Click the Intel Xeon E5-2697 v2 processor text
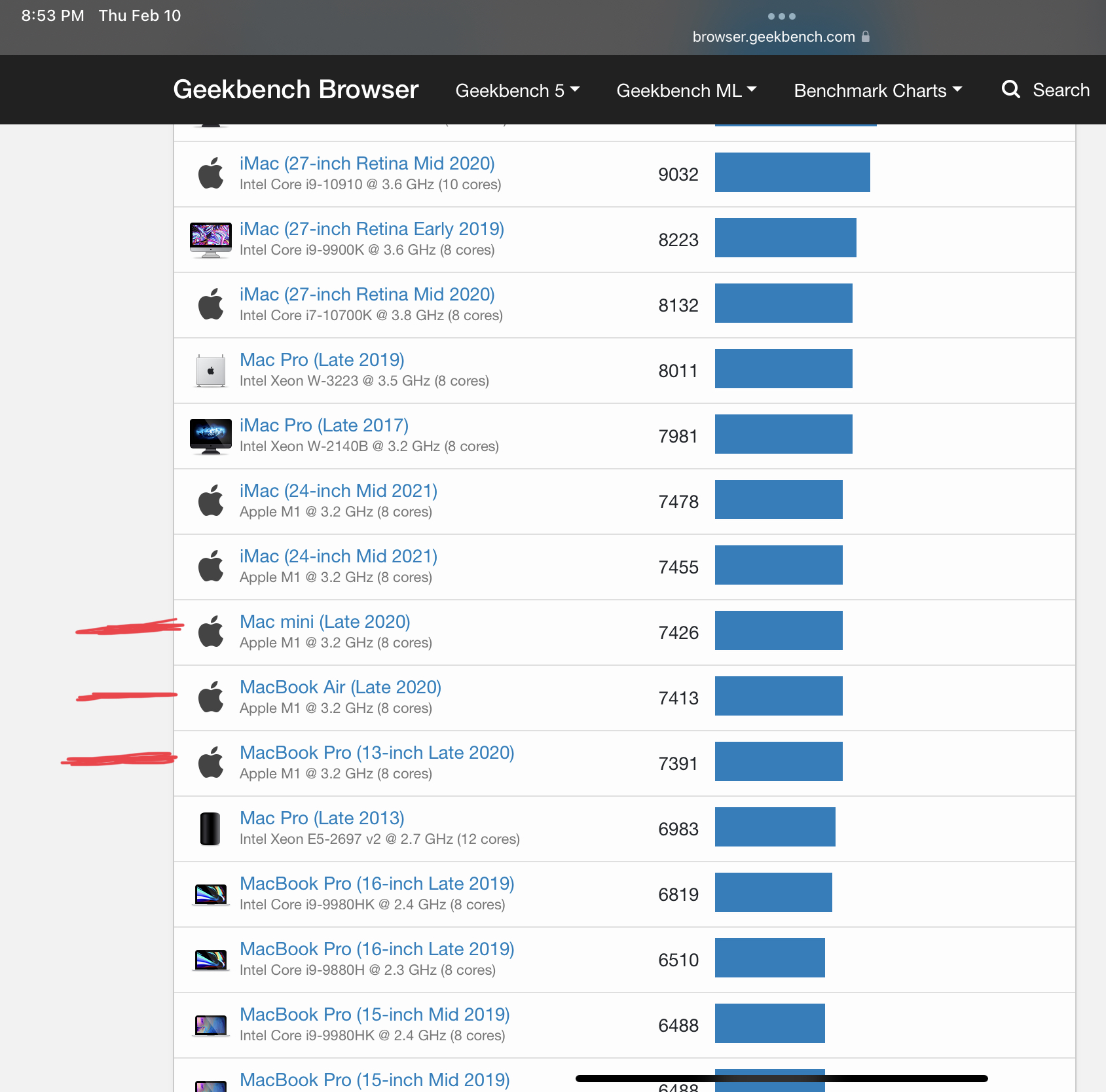1106x1092 pixels. [x=380, y=839]
